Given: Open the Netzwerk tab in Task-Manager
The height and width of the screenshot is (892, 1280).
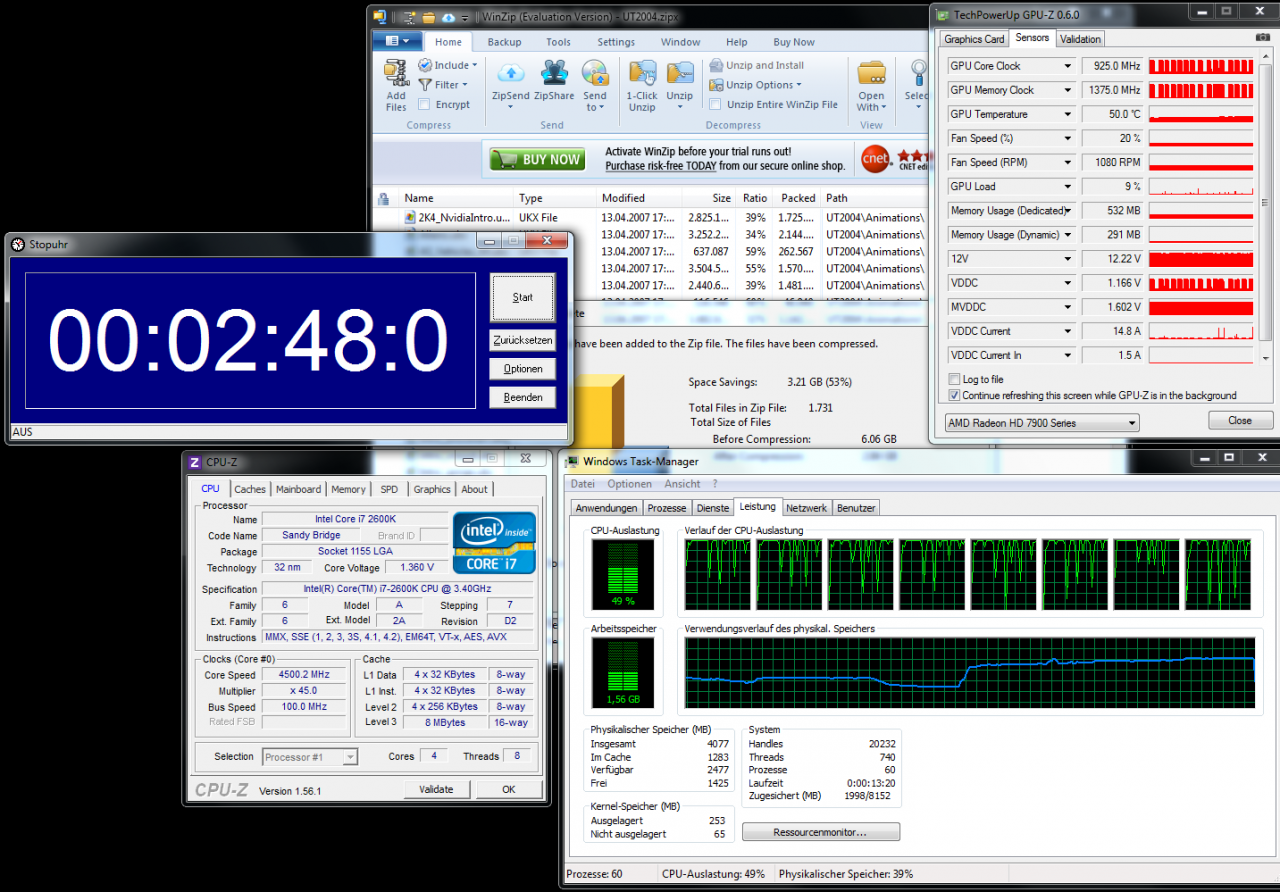Looking at the screenshot, I should tap(806, 508).
